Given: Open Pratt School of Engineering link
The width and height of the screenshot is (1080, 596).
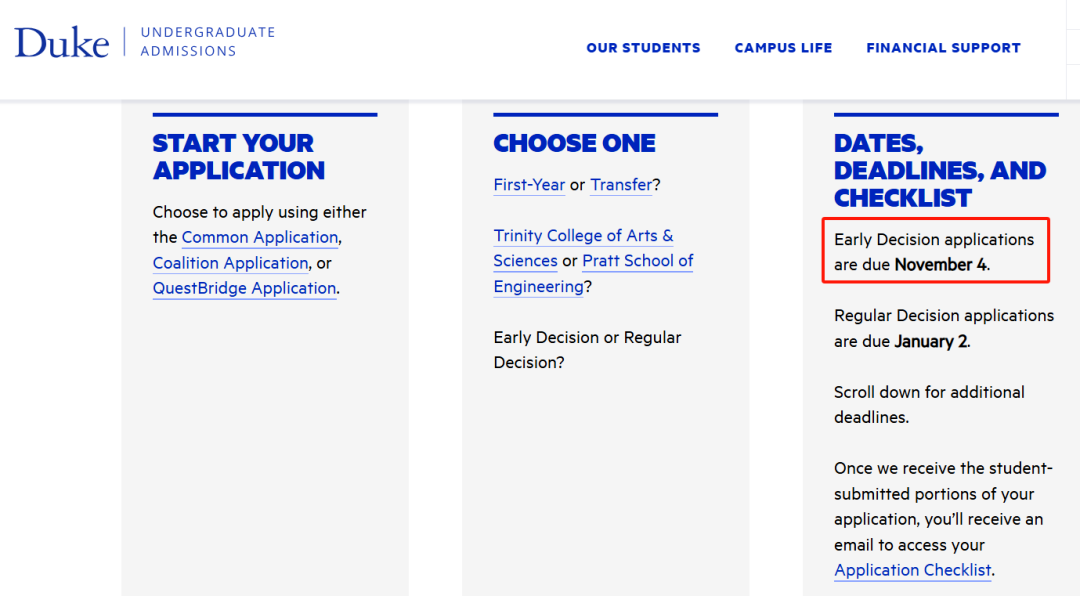Looking at the screenshot, I should coord(637,261).
